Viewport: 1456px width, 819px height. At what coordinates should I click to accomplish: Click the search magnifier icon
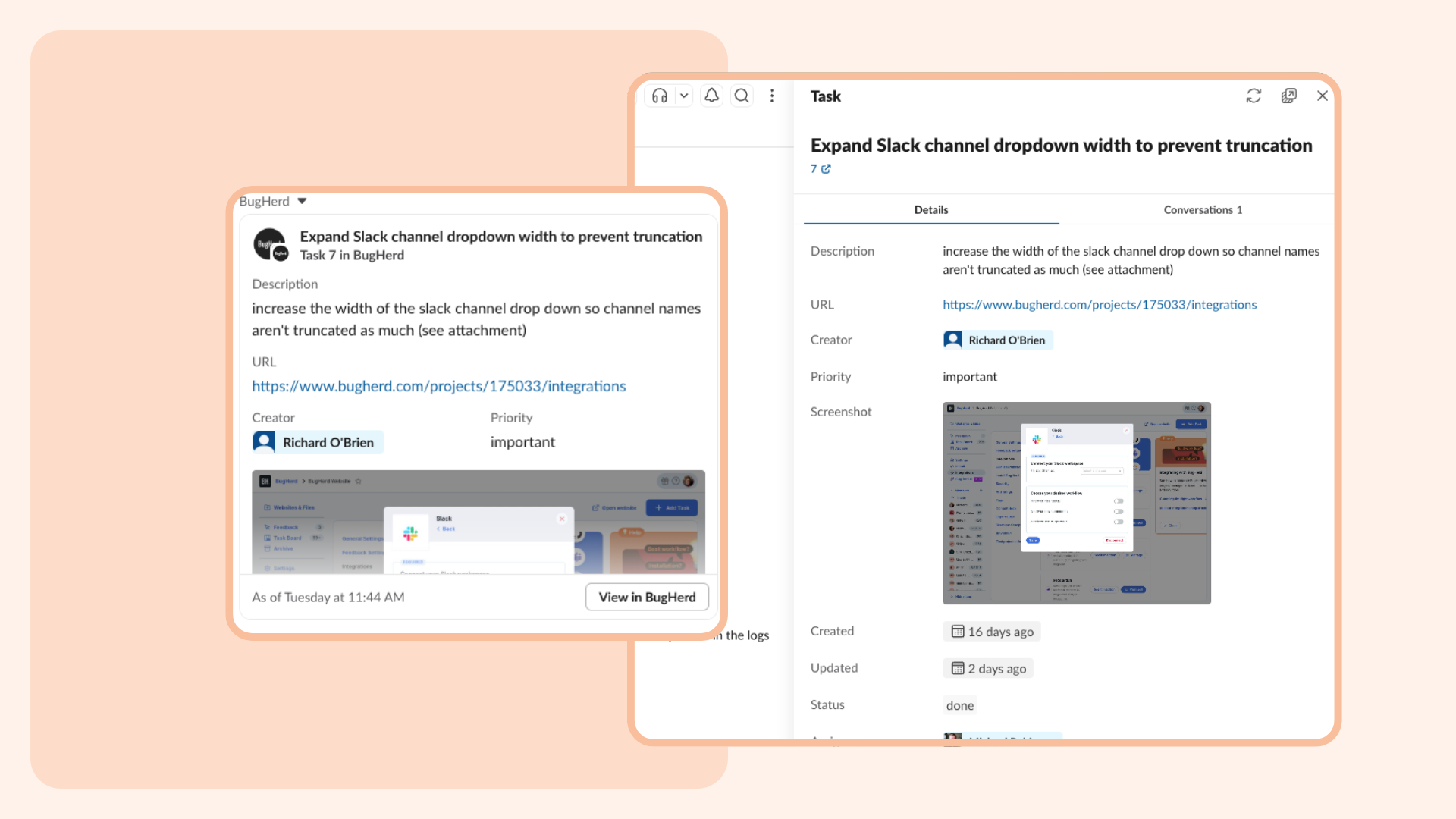[x=742, y=96]
